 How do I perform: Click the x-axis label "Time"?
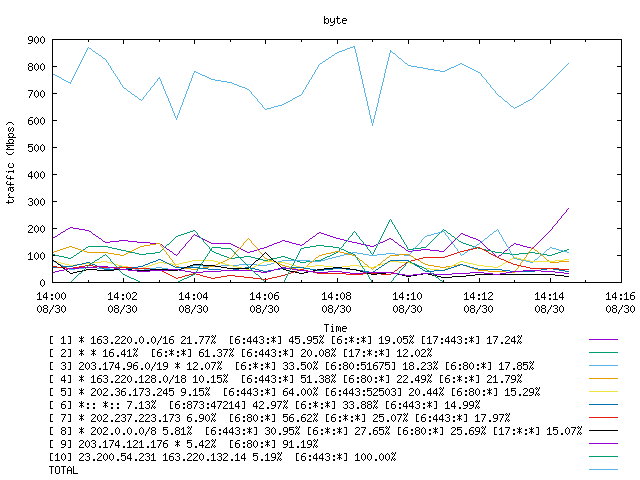click(x=336, y=328)
